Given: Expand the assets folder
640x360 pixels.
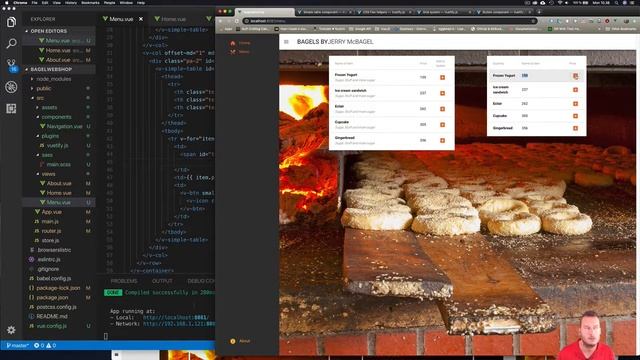Looking at the screenshot, I should 49,107.
